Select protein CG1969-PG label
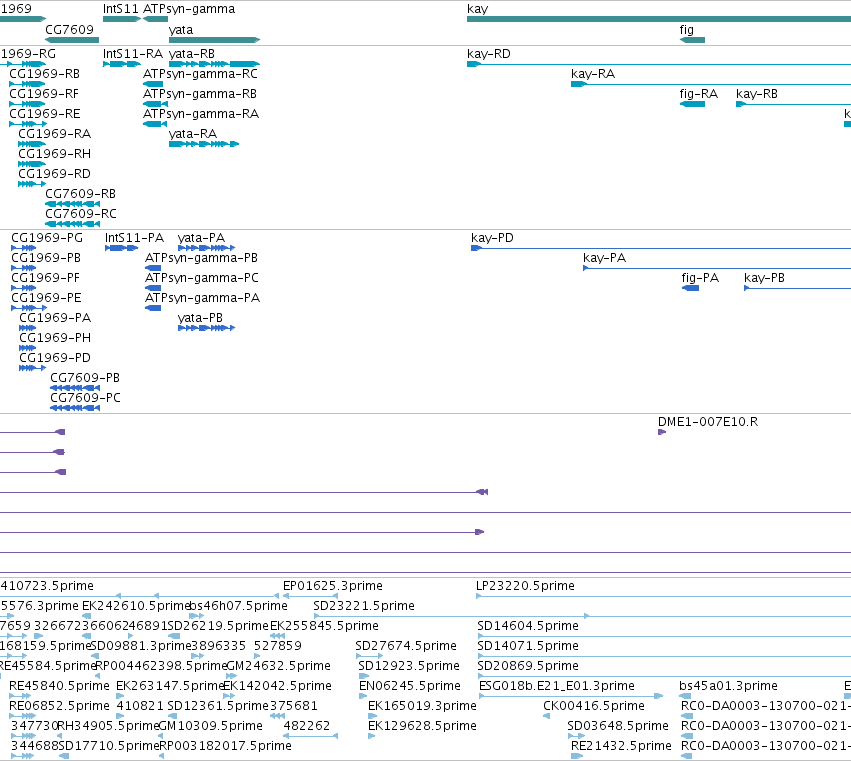This screenshot has height=761, width=851. pos(47,238)
